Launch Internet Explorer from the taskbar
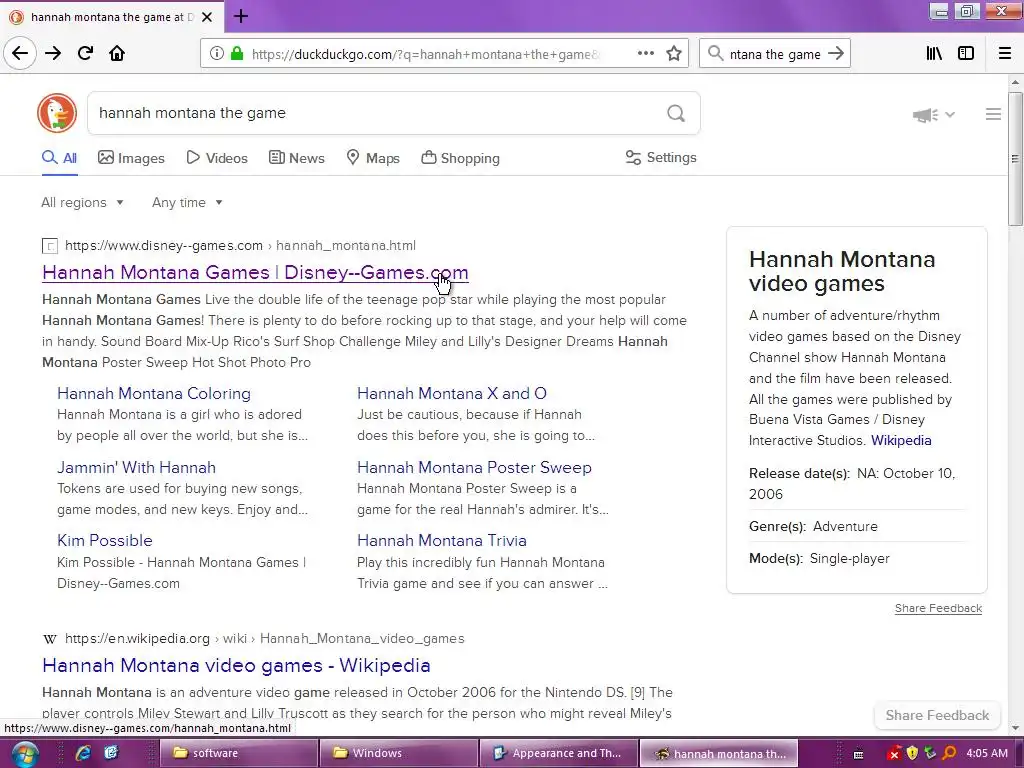This screenshot has height=768, width=1024. (83, 754)
